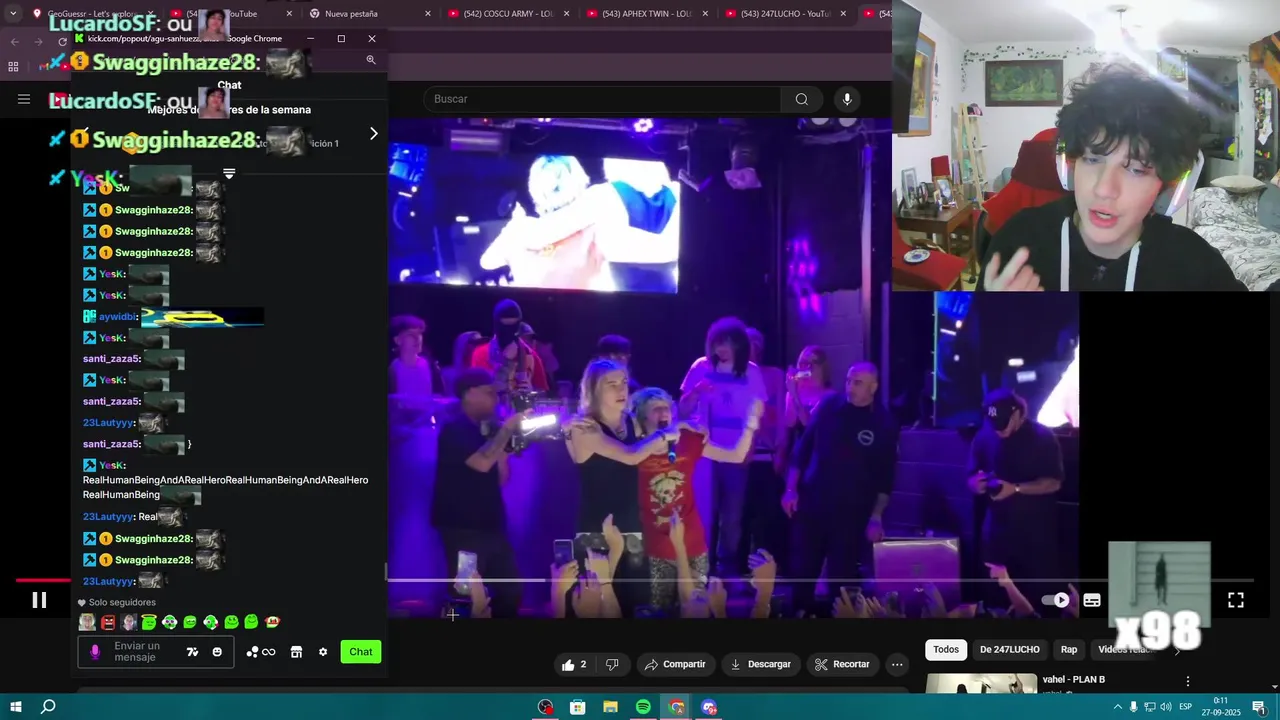Open the channel points bubbles icon
1280x720 pixels.
point(260,652)
